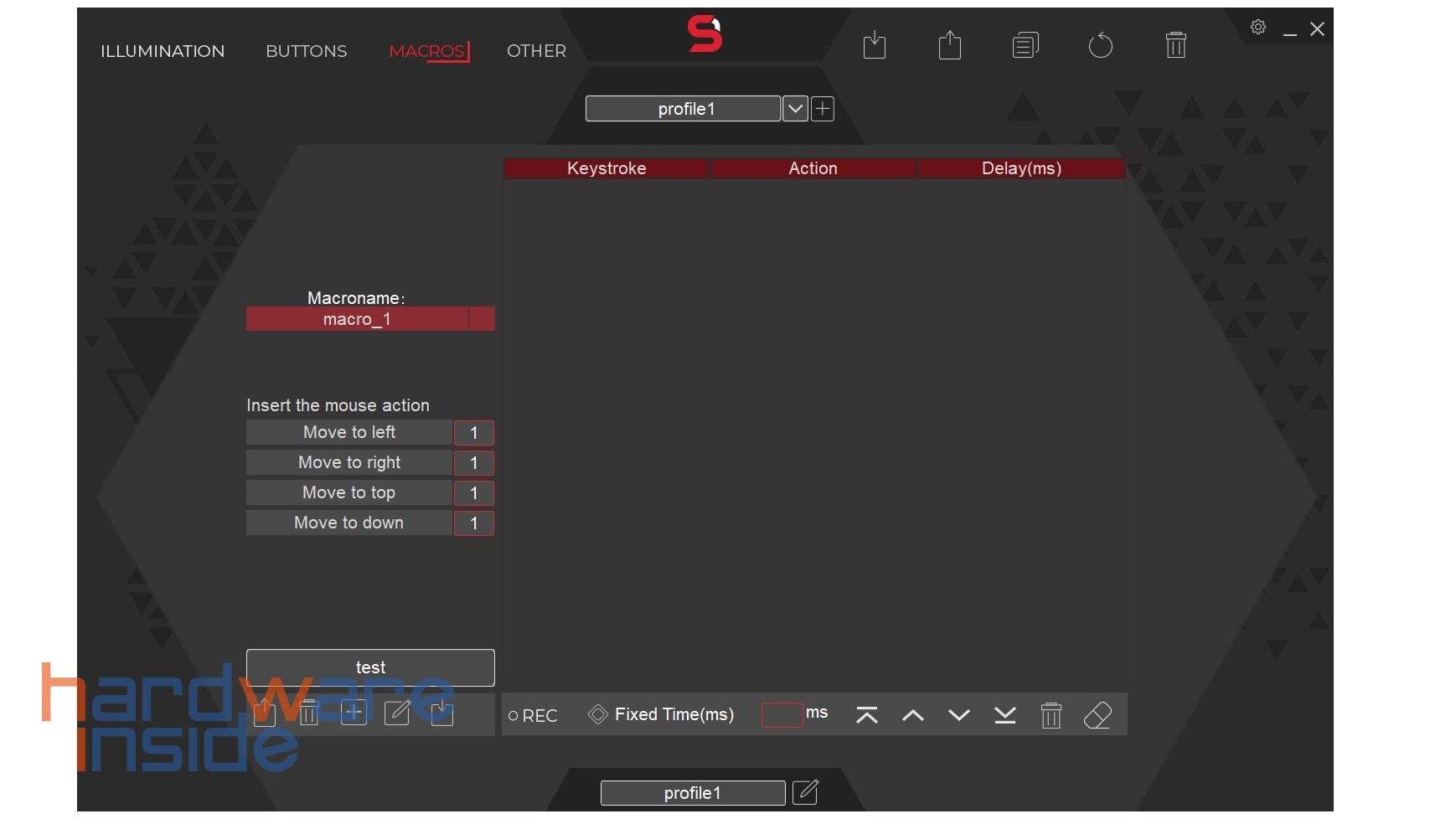Image resolution: width=1456 pixels, height=819 pixels.
Task: Edit bottom profile1 name with pencil icon
Action: tap(805, 791)
